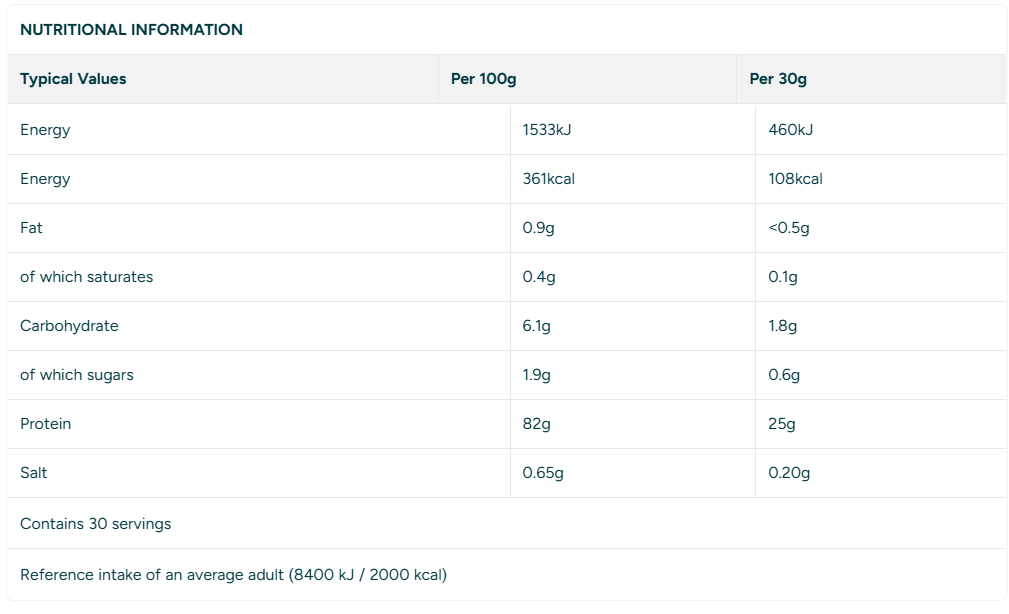Click the 25g protein per serving value
1009x614 pixels.
pos(782,423)
